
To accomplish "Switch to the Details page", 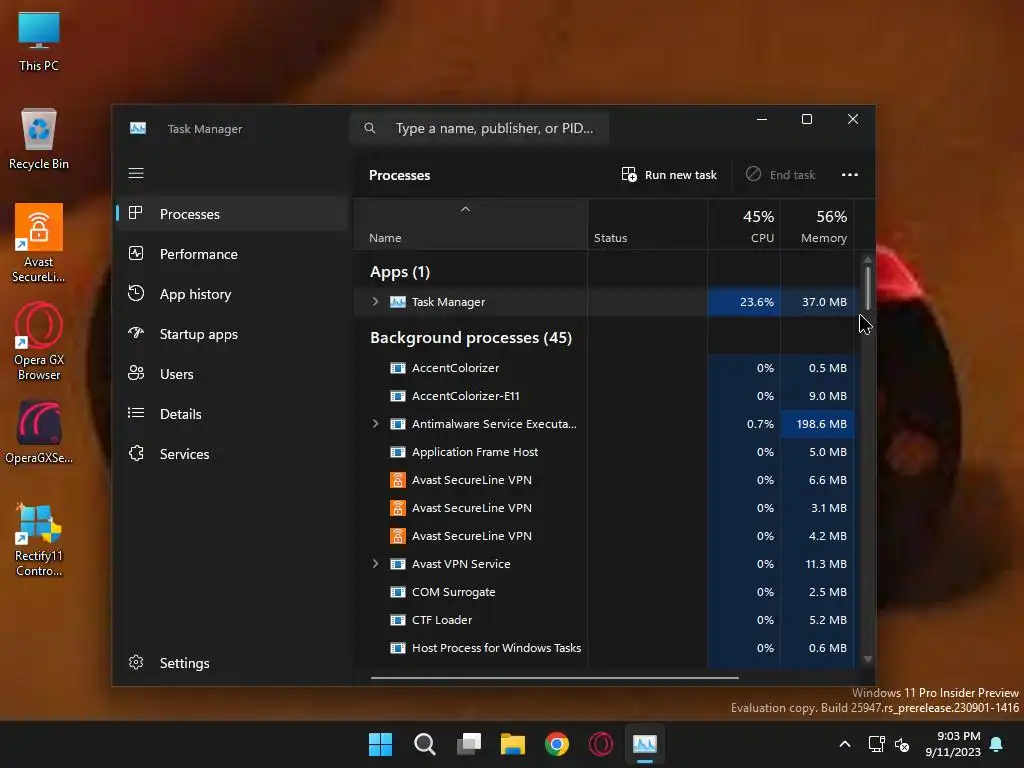I will (232, 413).
